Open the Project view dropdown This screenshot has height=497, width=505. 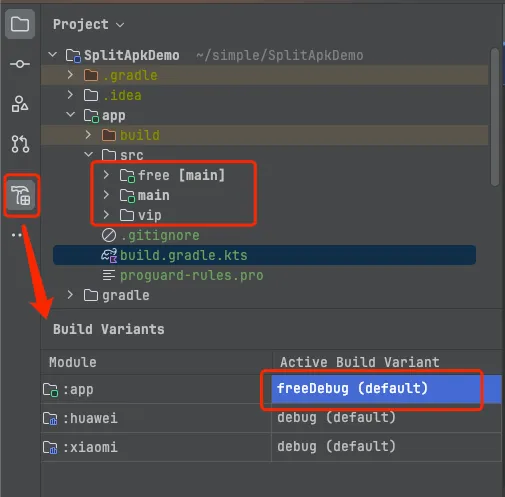pyautogui.click(x=89, y=25)
